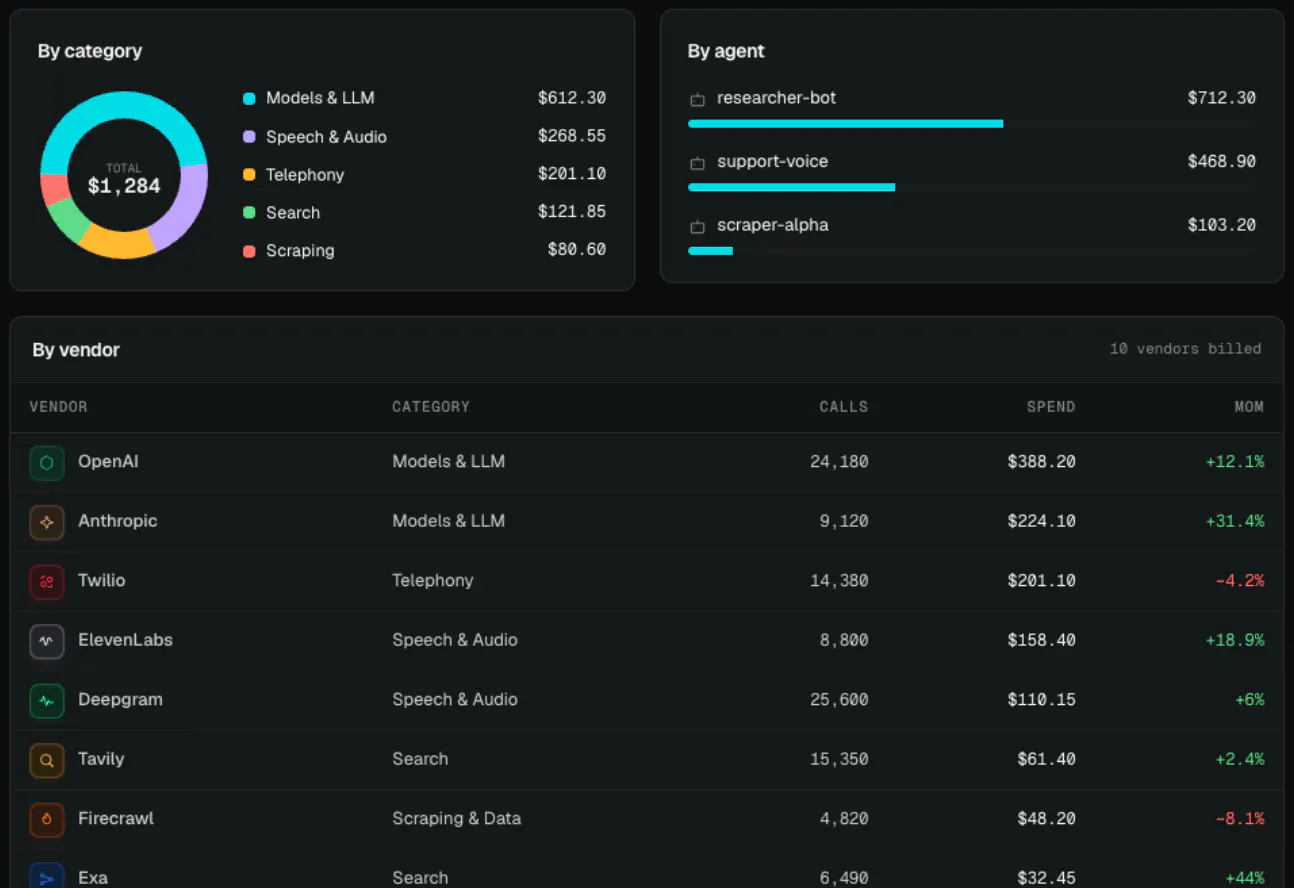Click the support-voice spend progress bar
The width and height of the screenshot is (1294, 888).
[x=972, y=187]
